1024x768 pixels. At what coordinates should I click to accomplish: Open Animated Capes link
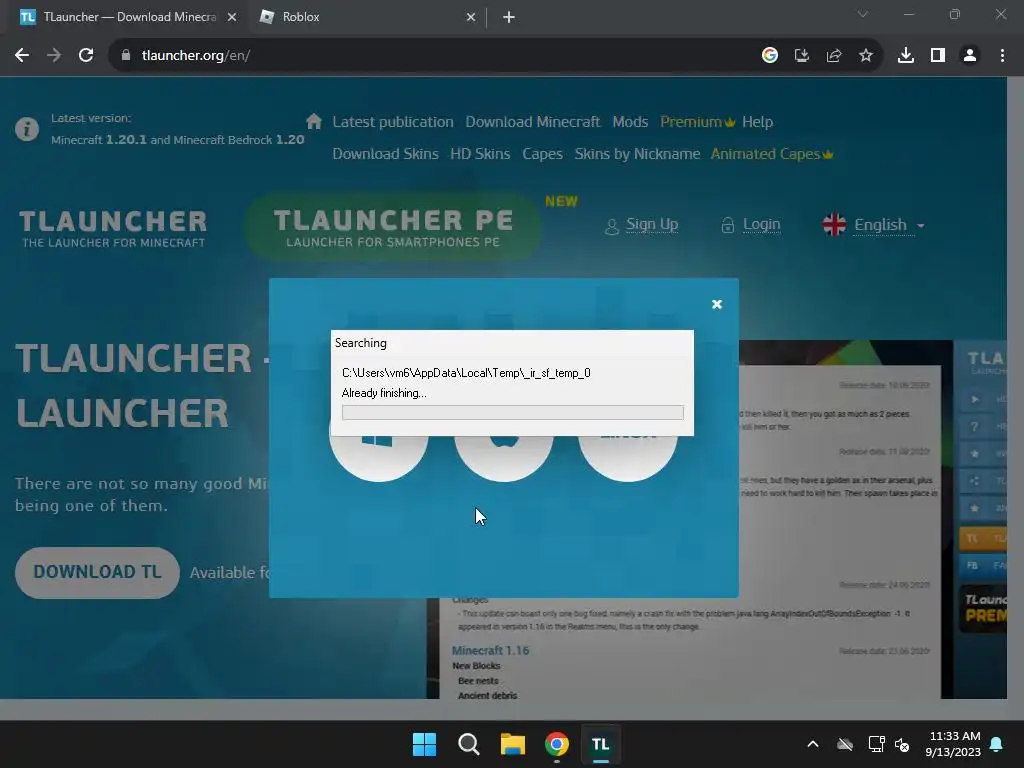click(x=772, y=154)
